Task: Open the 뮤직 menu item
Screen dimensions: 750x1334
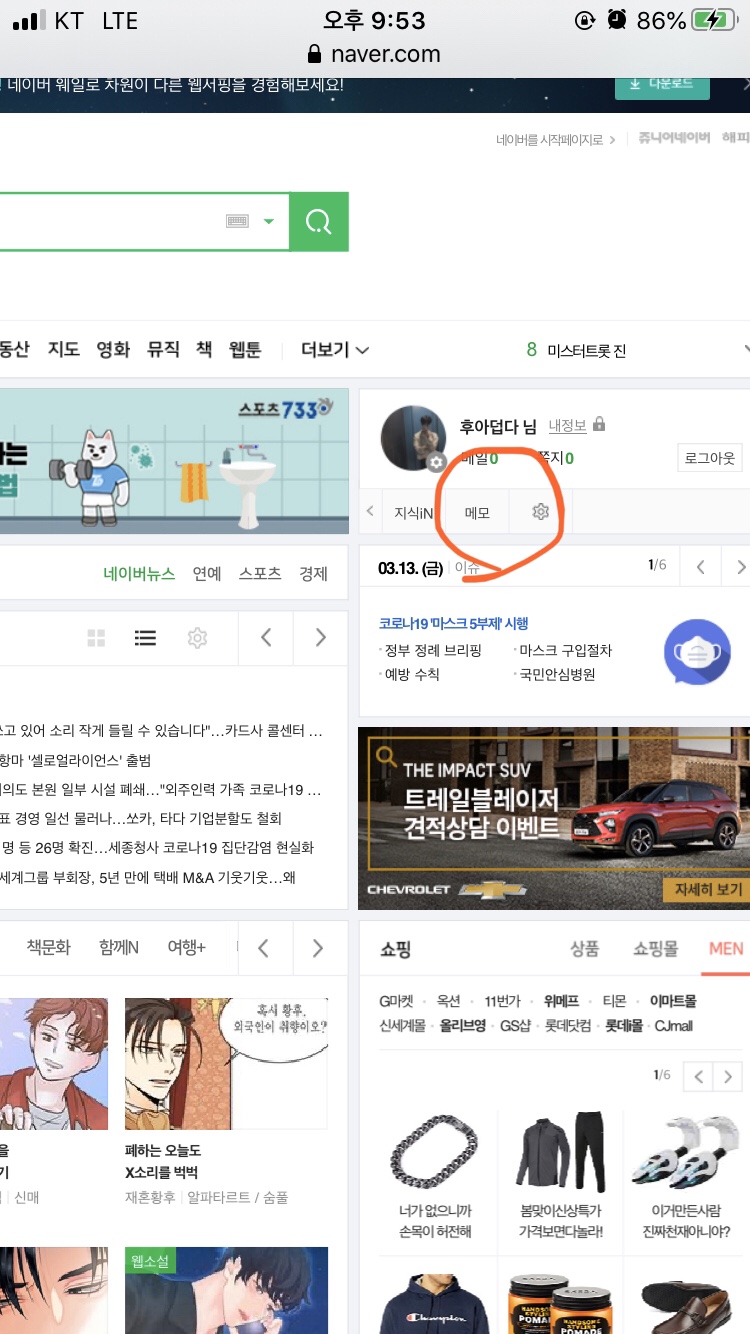Action: click(163, 350)
